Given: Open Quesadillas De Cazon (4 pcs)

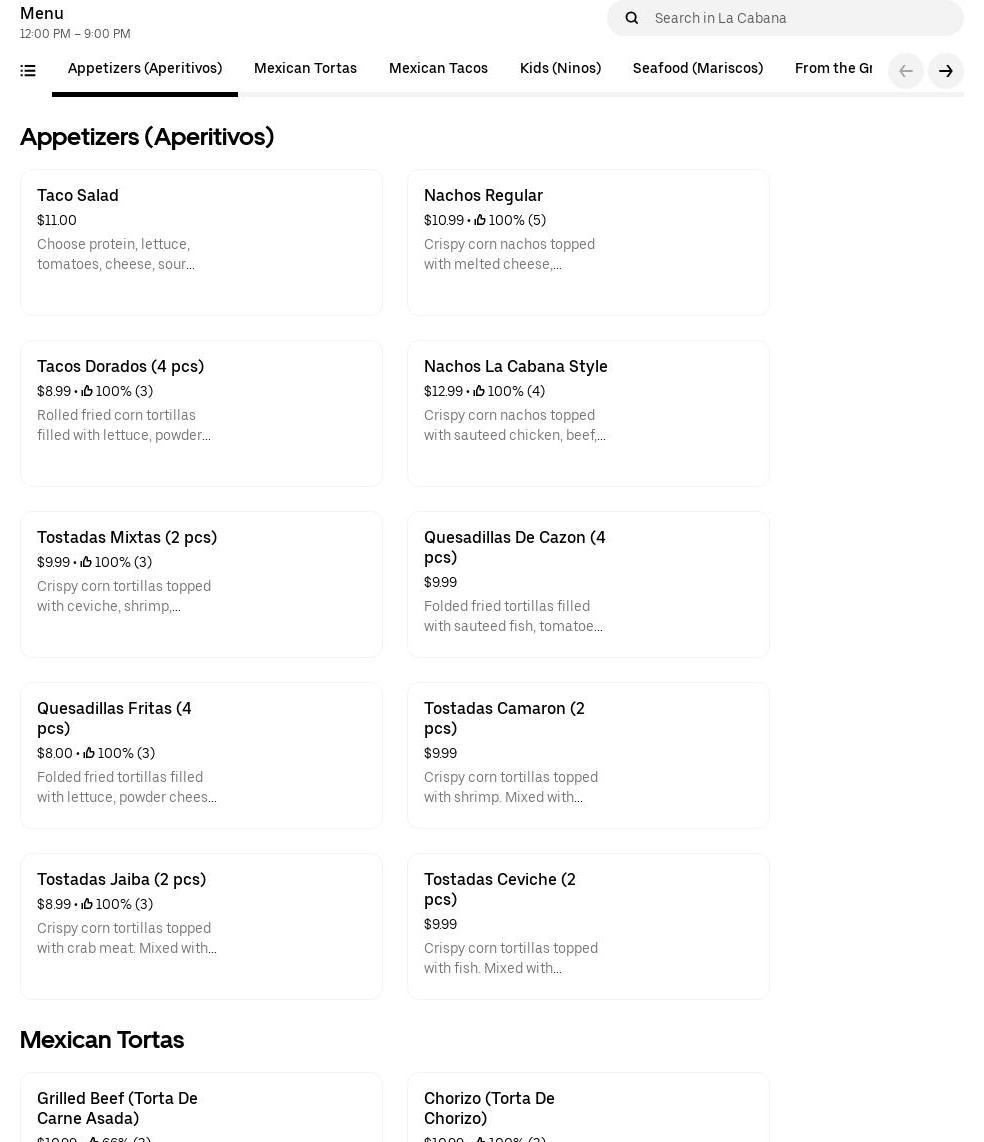Looking at the screenshot, I should click(x=588, y=584).
